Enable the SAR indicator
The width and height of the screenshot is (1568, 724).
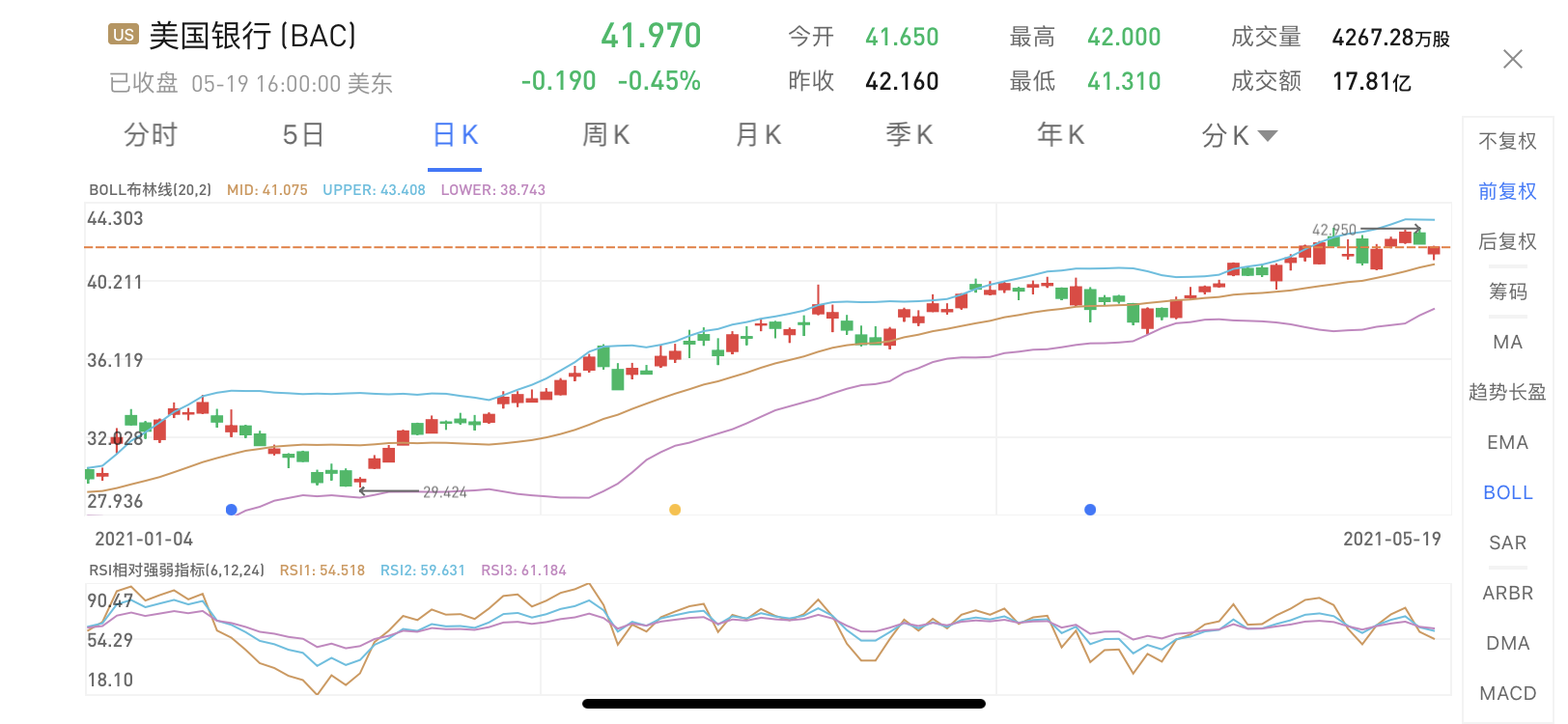tap(1507, 543)
